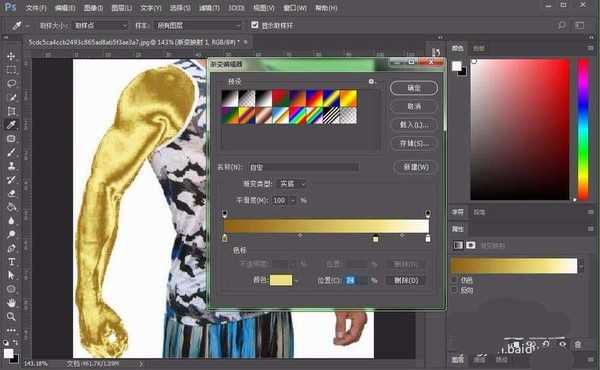Select the Hand tool
Viewport: 600px width, 370px height.
[x=11, y=303]
